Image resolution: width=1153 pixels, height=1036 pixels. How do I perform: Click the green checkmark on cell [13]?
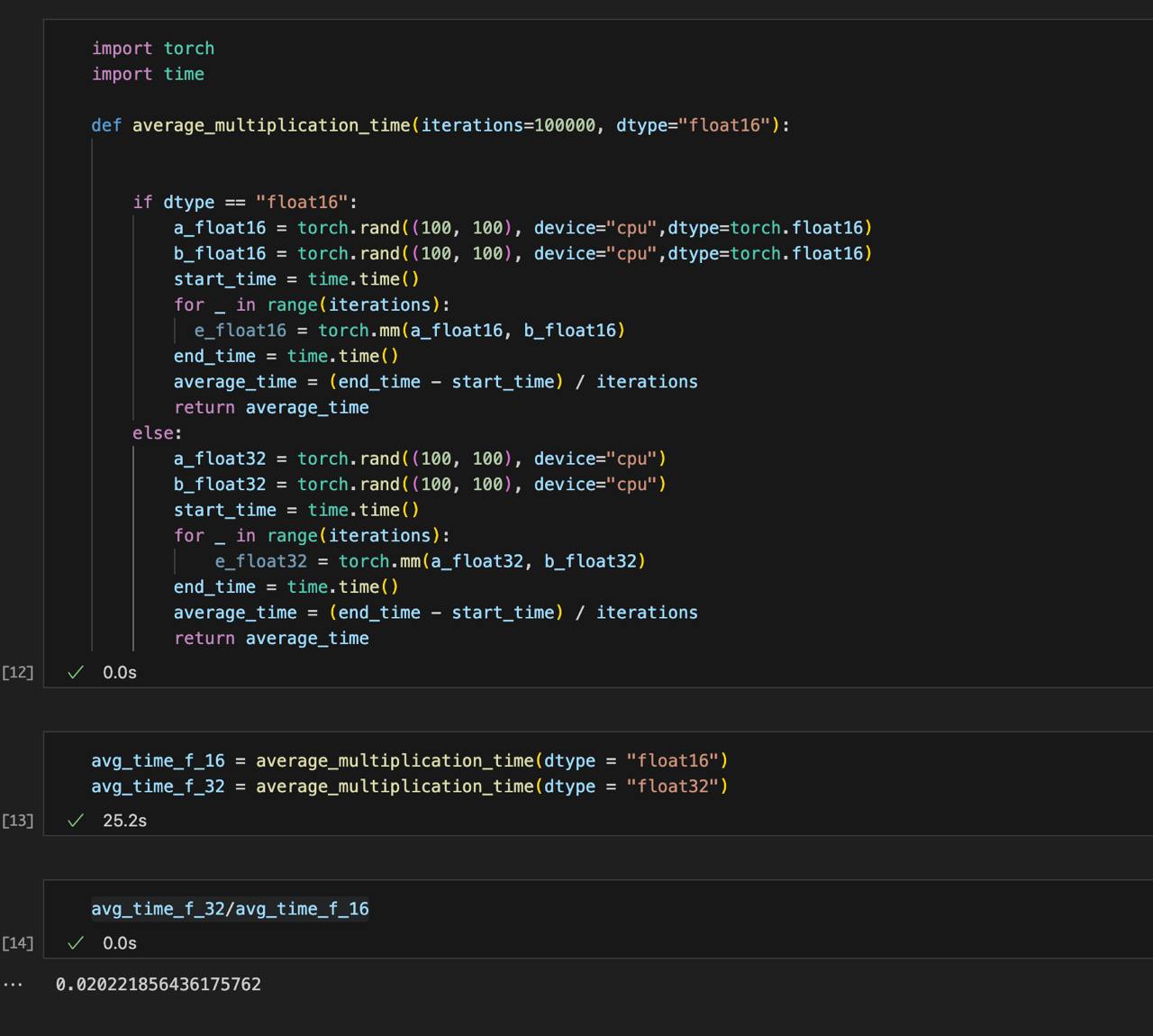pos(76,820)
